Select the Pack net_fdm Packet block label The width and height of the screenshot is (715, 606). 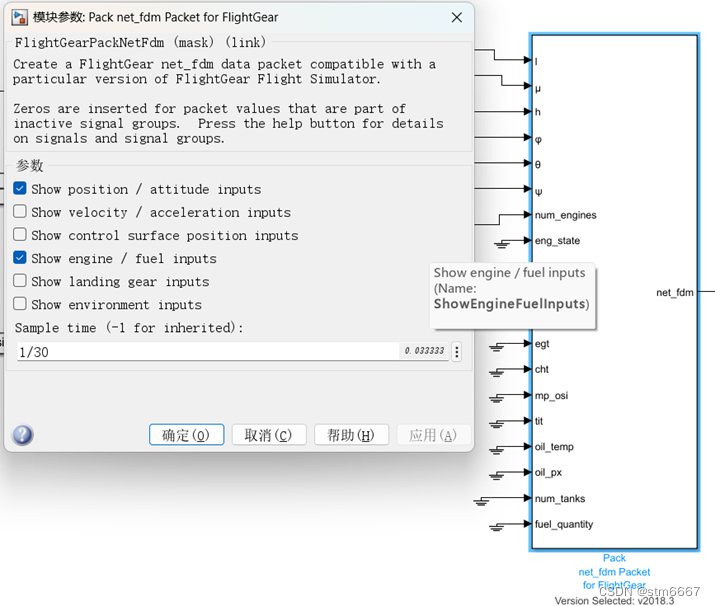pos(614,571)
